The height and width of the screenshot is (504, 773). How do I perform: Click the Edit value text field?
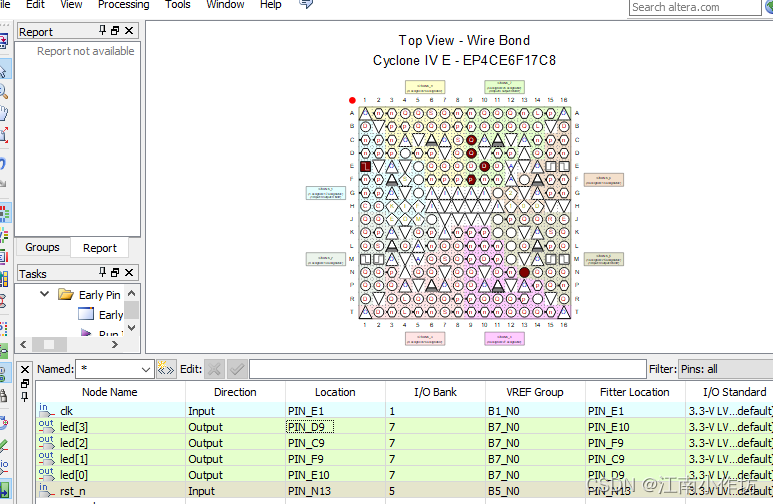pyautogui.click(x=448, y=369)
